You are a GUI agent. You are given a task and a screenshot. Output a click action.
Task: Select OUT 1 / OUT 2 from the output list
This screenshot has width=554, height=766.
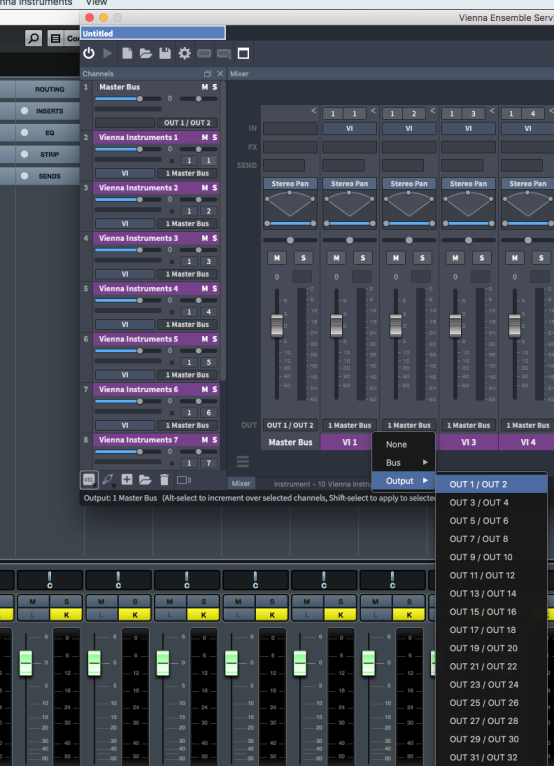491,484
